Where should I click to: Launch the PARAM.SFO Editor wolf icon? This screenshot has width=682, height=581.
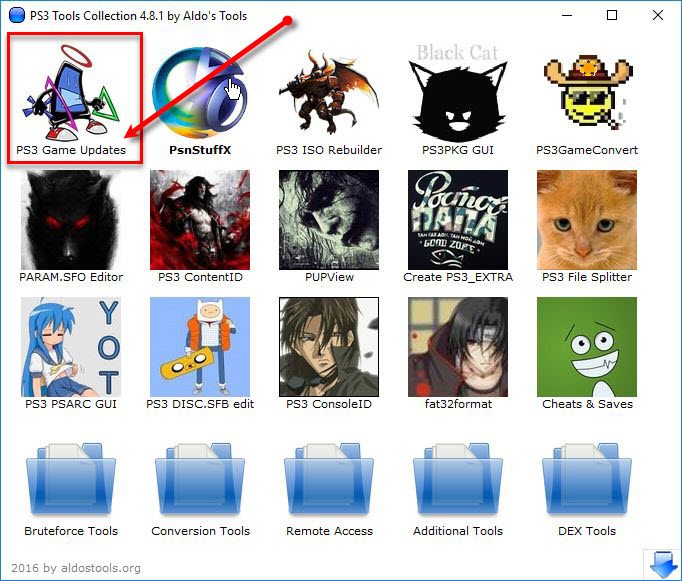(x=71, y=220)
